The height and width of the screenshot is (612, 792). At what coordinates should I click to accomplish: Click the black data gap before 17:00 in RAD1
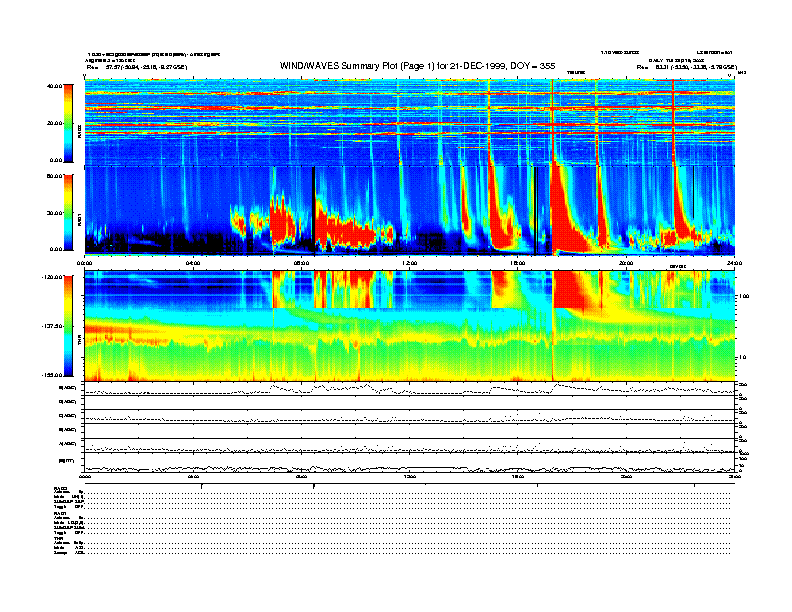536,211
